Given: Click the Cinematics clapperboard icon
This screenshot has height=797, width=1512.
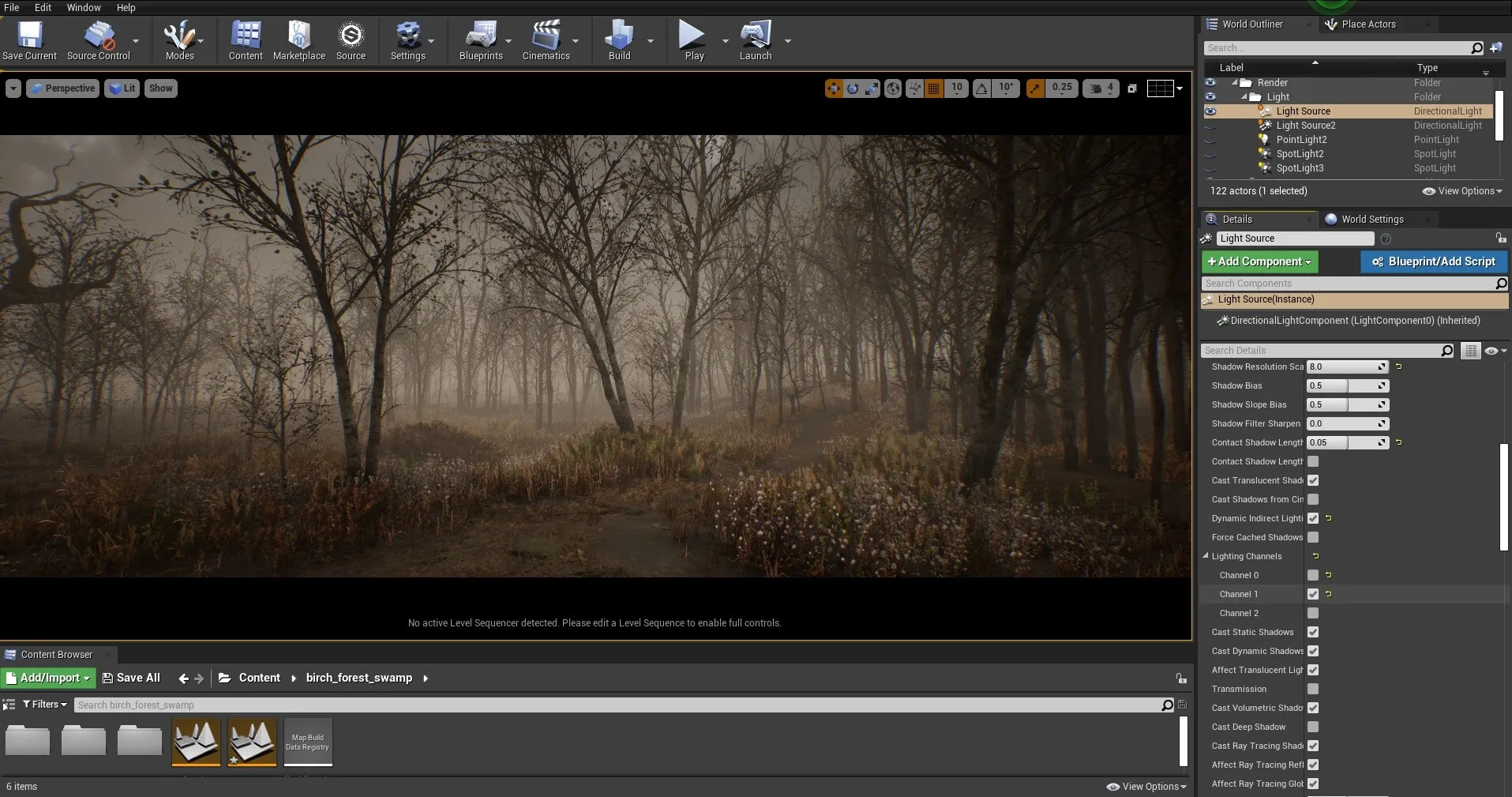Looking at the screenshot, I should click(546, 36).
